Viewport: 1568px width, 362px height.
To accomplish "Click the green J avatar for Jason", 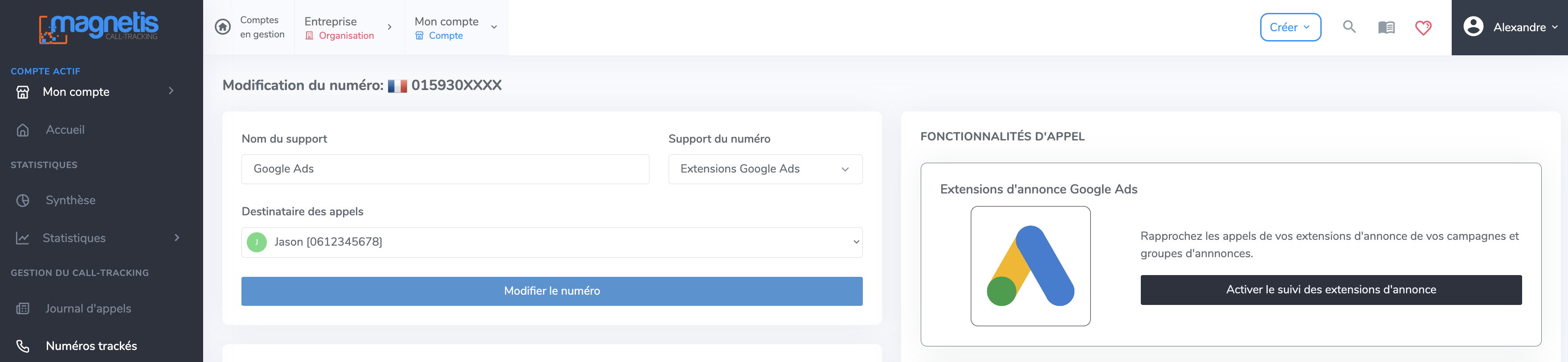I will tap(257, 243).
